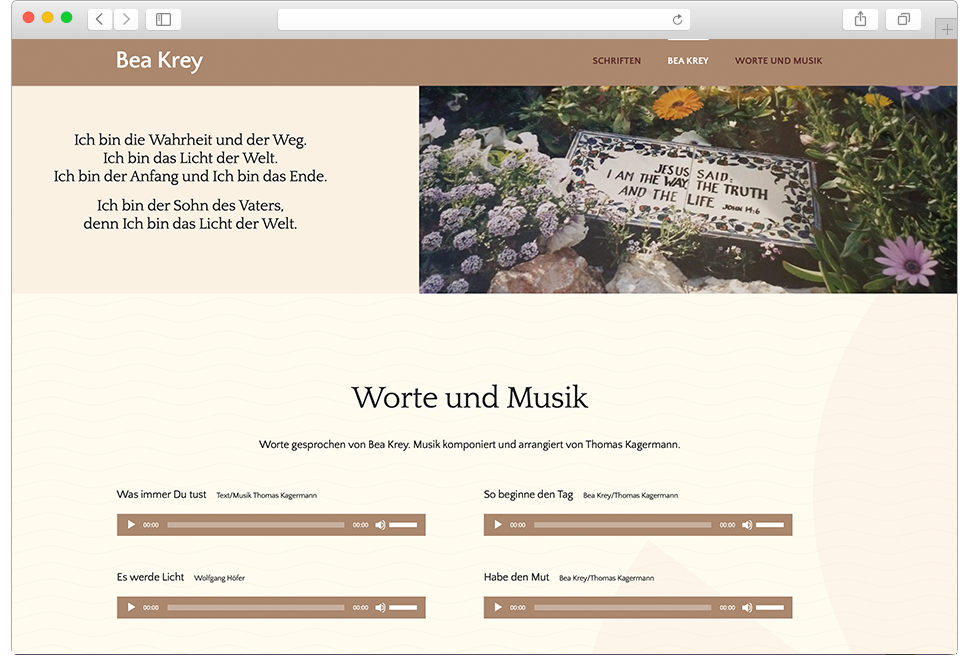Click the Safari back arrow button

(100, 19)
